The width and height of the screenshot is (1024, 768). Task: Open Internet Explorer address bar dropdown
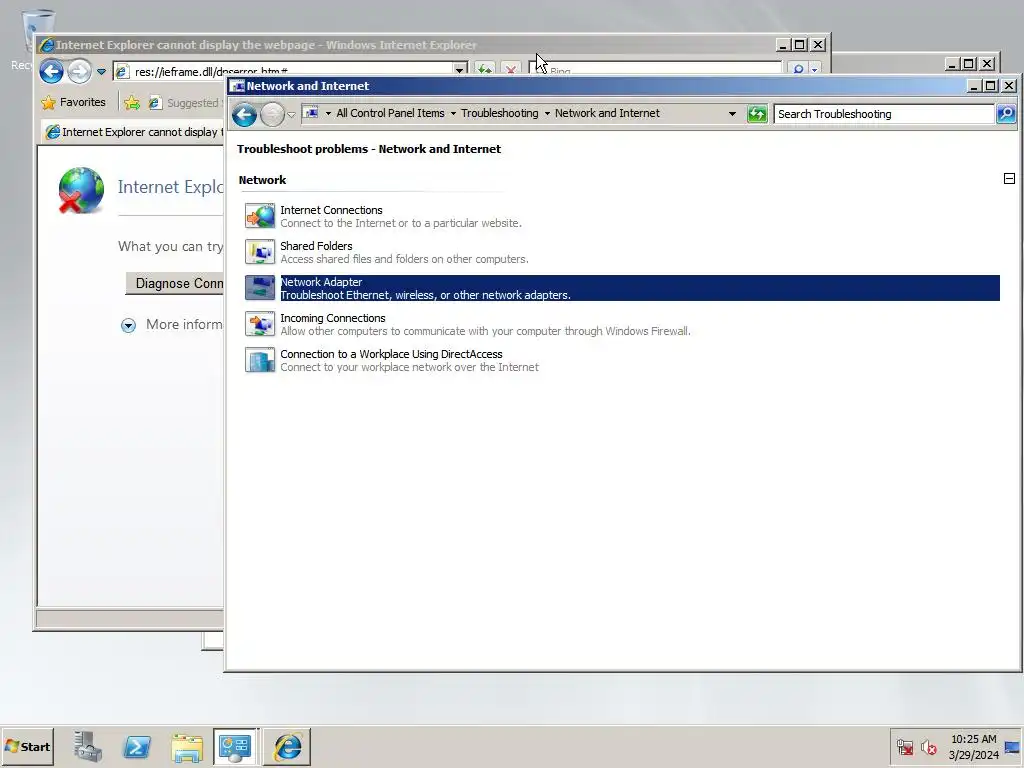coord(460,70)
